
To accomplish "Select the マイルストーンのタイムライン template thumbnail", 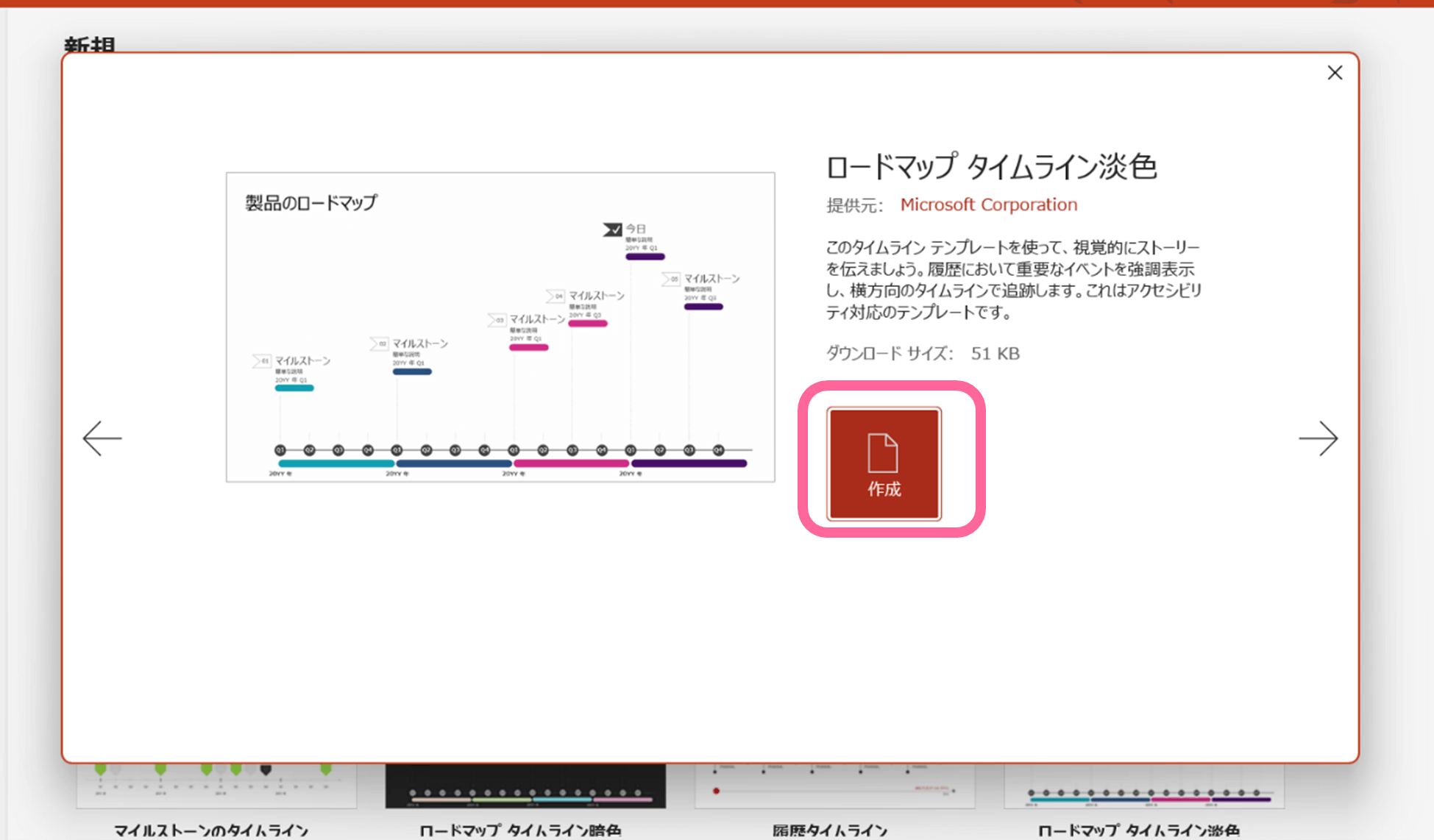I will pyautogui.click(x=216, y=786).
